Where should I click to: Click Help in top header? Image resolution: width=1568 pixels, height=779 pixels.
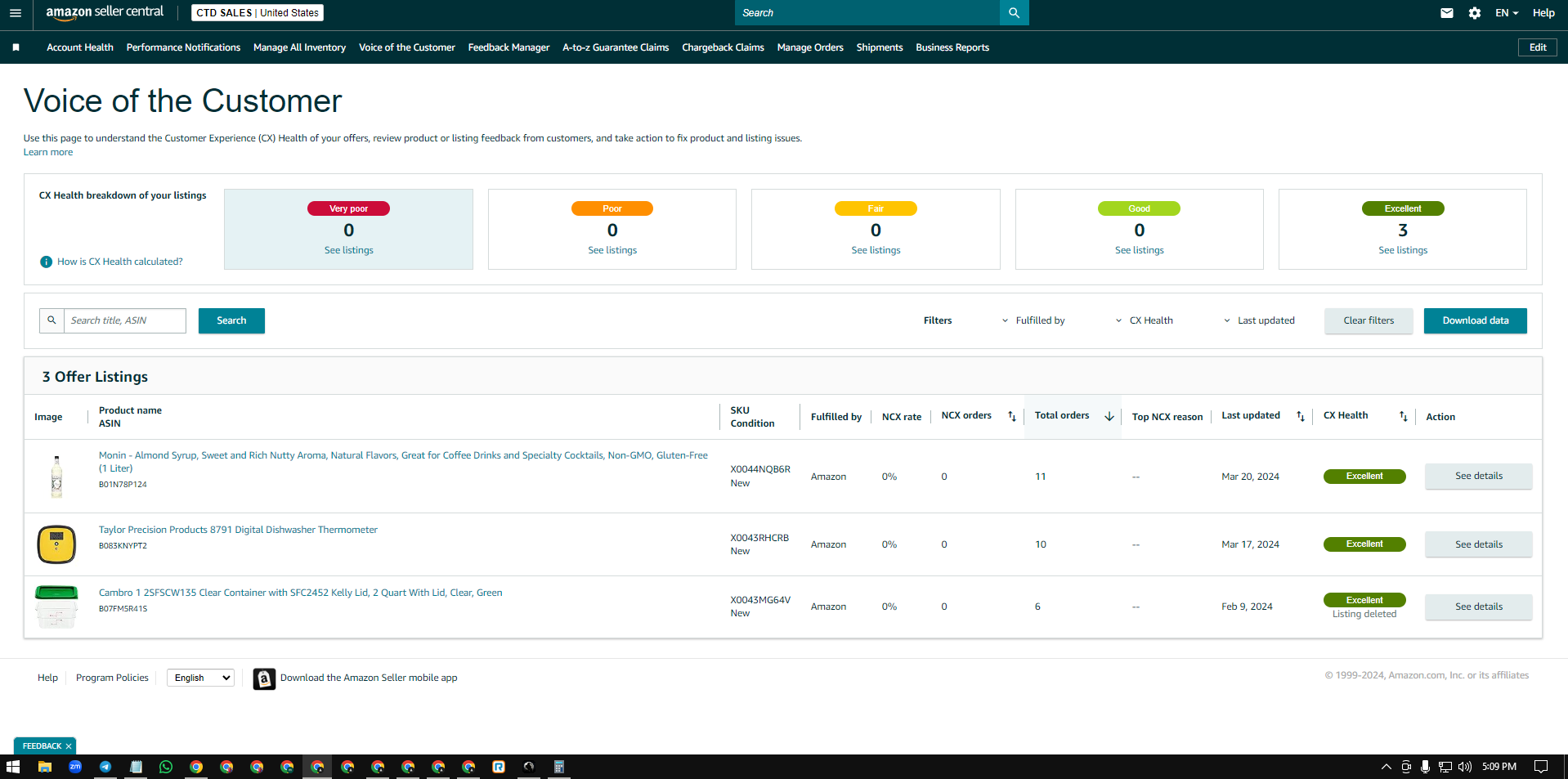point(1543,13)
